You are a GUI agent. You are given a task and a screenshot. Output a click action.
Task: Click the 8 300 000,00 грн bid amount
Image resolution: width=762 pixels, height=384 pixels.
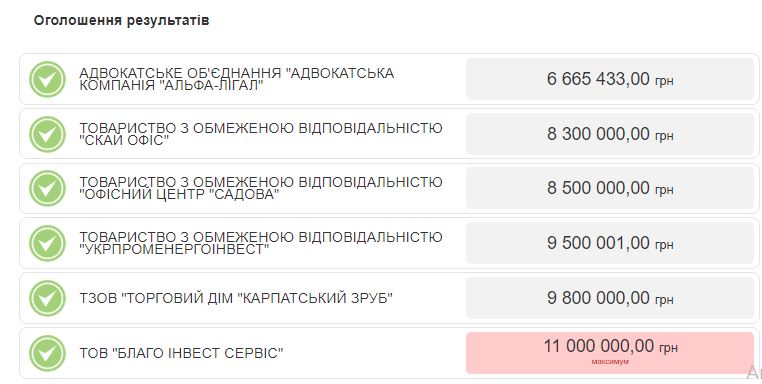610,134
